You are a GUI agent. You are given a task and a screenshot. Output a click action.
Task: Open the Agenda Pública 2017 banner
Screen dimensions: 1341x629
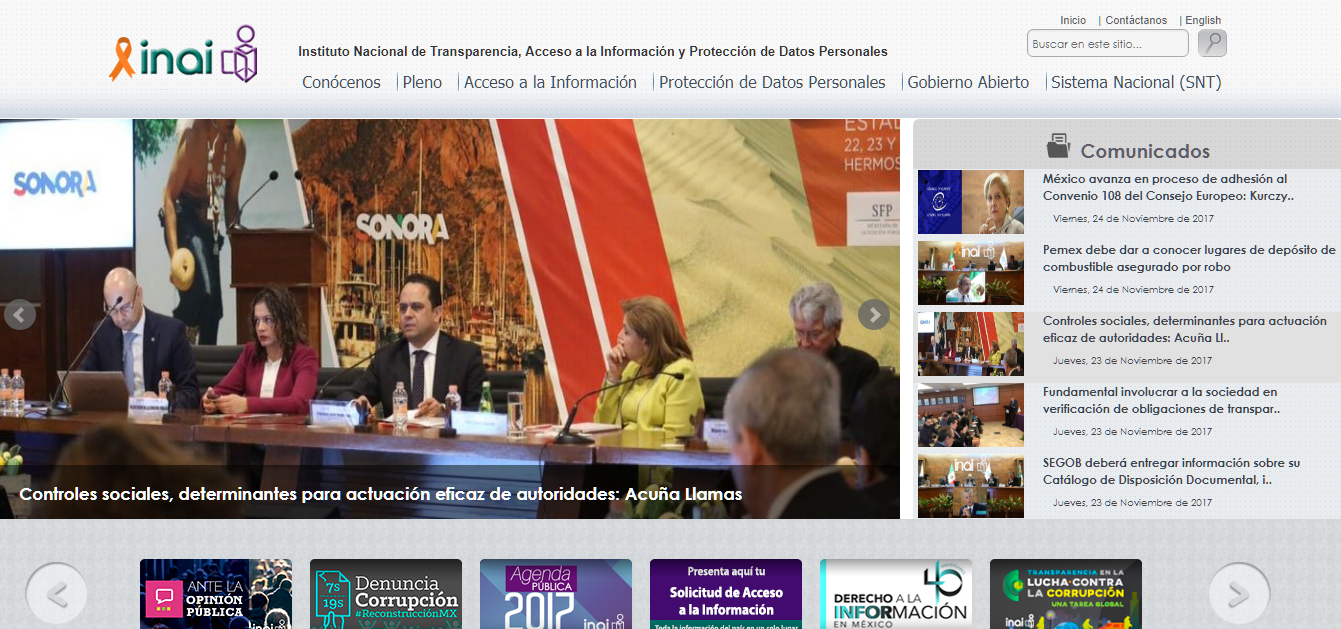click(556, 594)
